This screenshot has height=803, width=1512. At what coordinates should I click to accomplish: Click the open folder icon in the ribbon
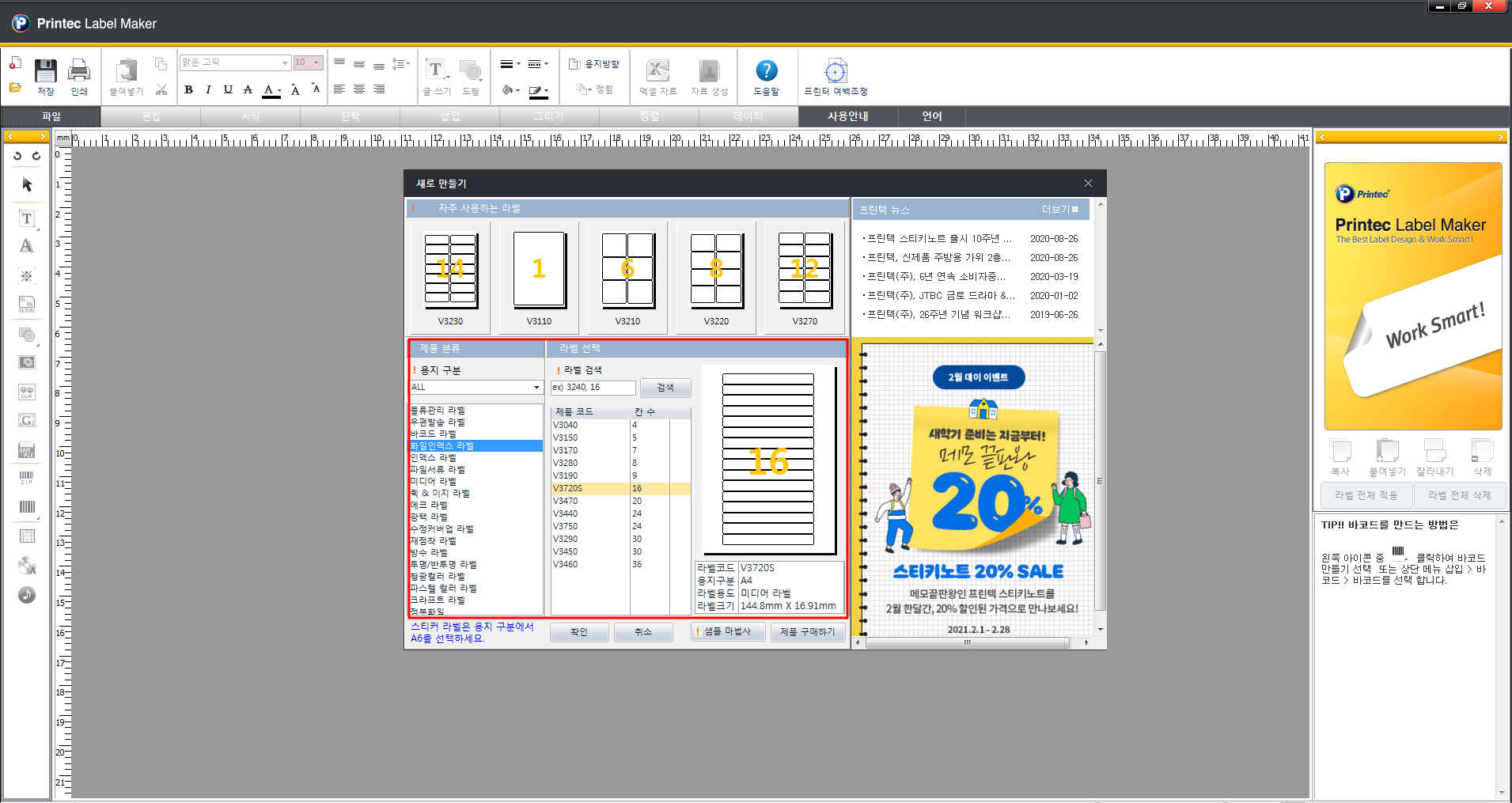[x=15, y=87]
